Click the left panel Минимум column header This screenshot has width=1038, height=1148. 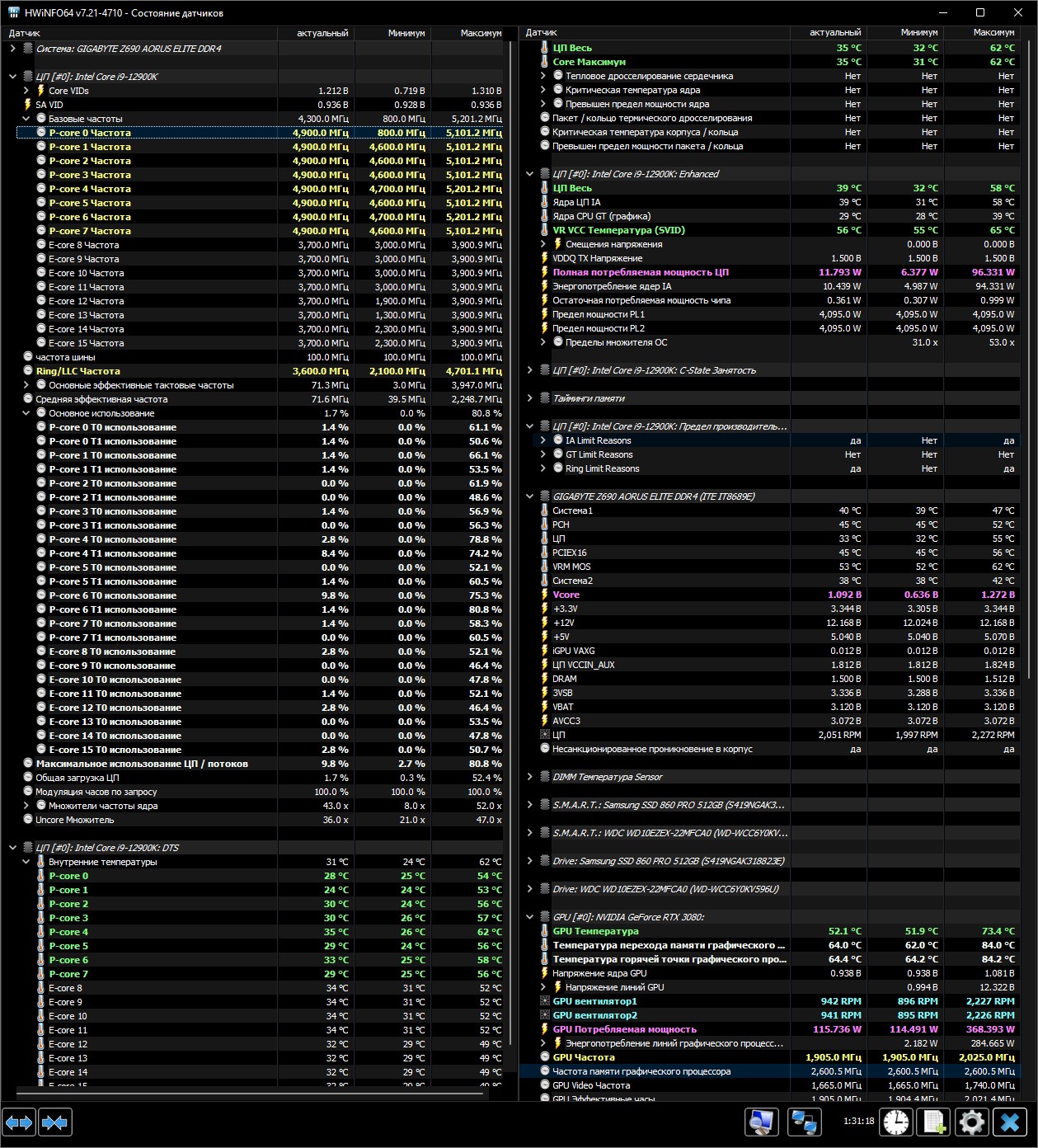click(393, 33)
